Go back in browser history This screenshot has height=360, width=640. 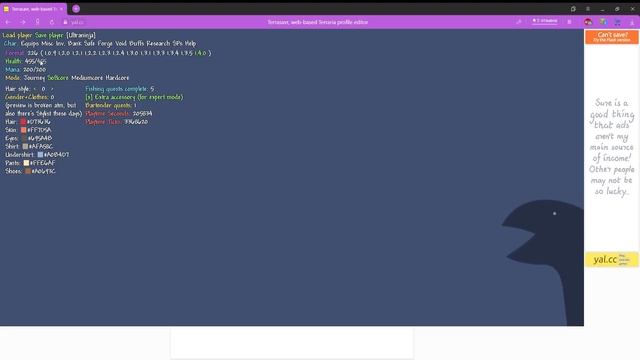tap(8, 22)
